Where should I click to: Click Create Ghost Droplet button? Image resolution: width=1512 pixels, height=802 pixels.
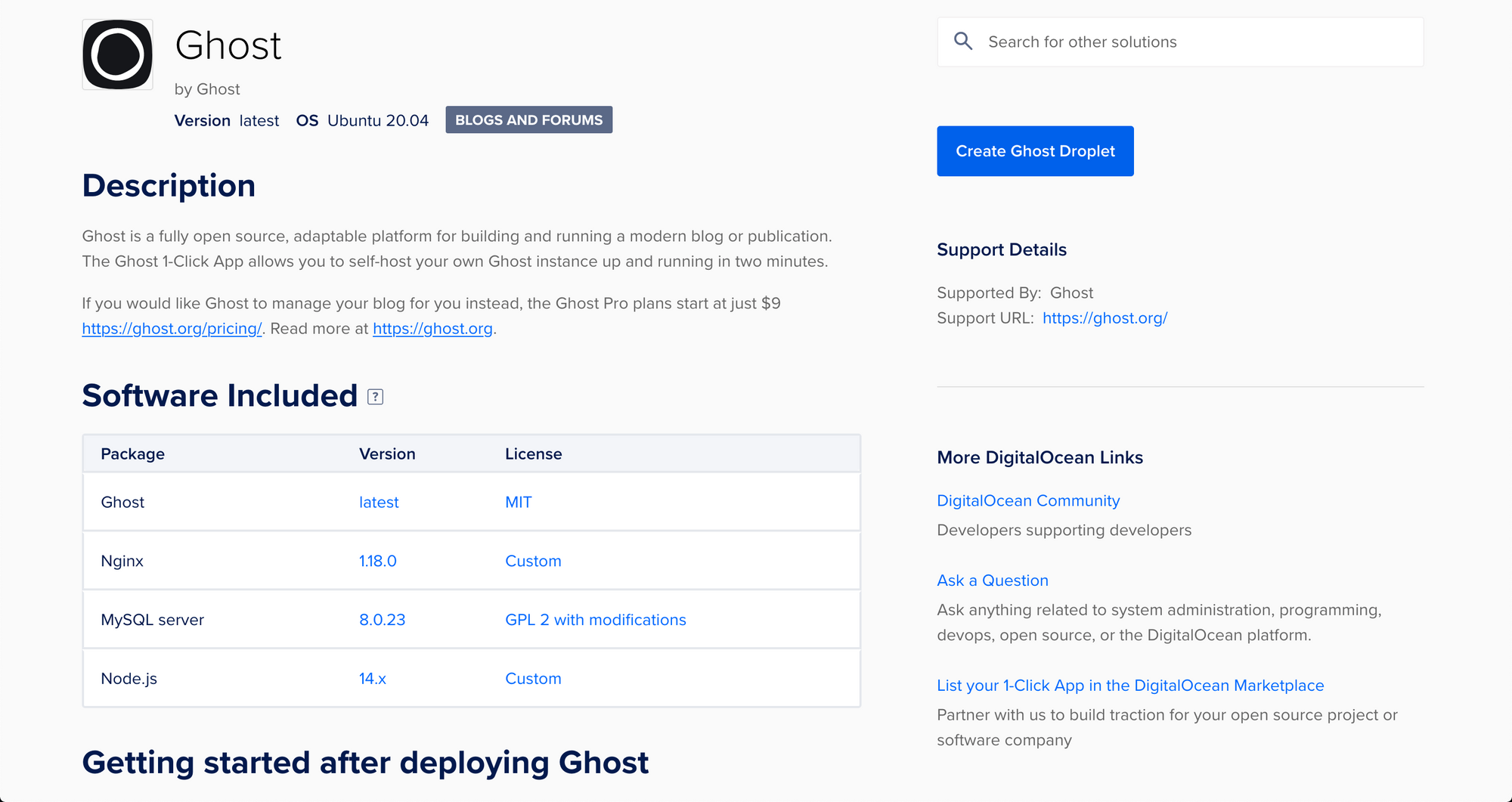pos(1035,151)
